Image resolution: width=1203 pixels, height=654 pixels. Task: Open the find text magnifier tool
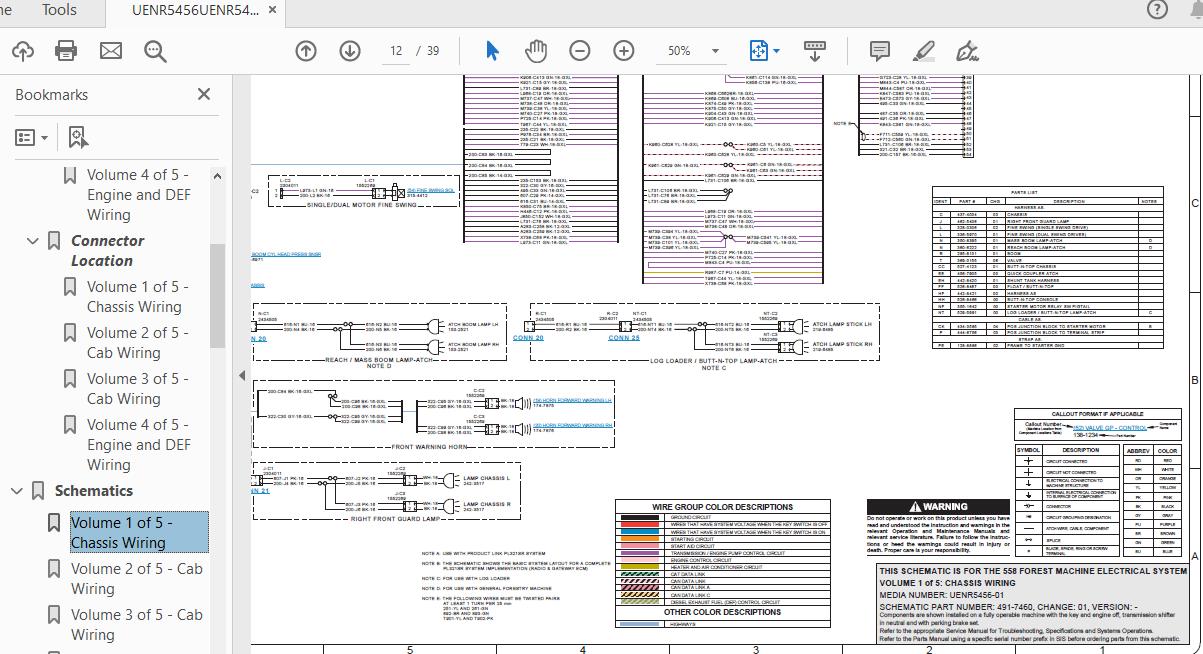coord(155,51)
